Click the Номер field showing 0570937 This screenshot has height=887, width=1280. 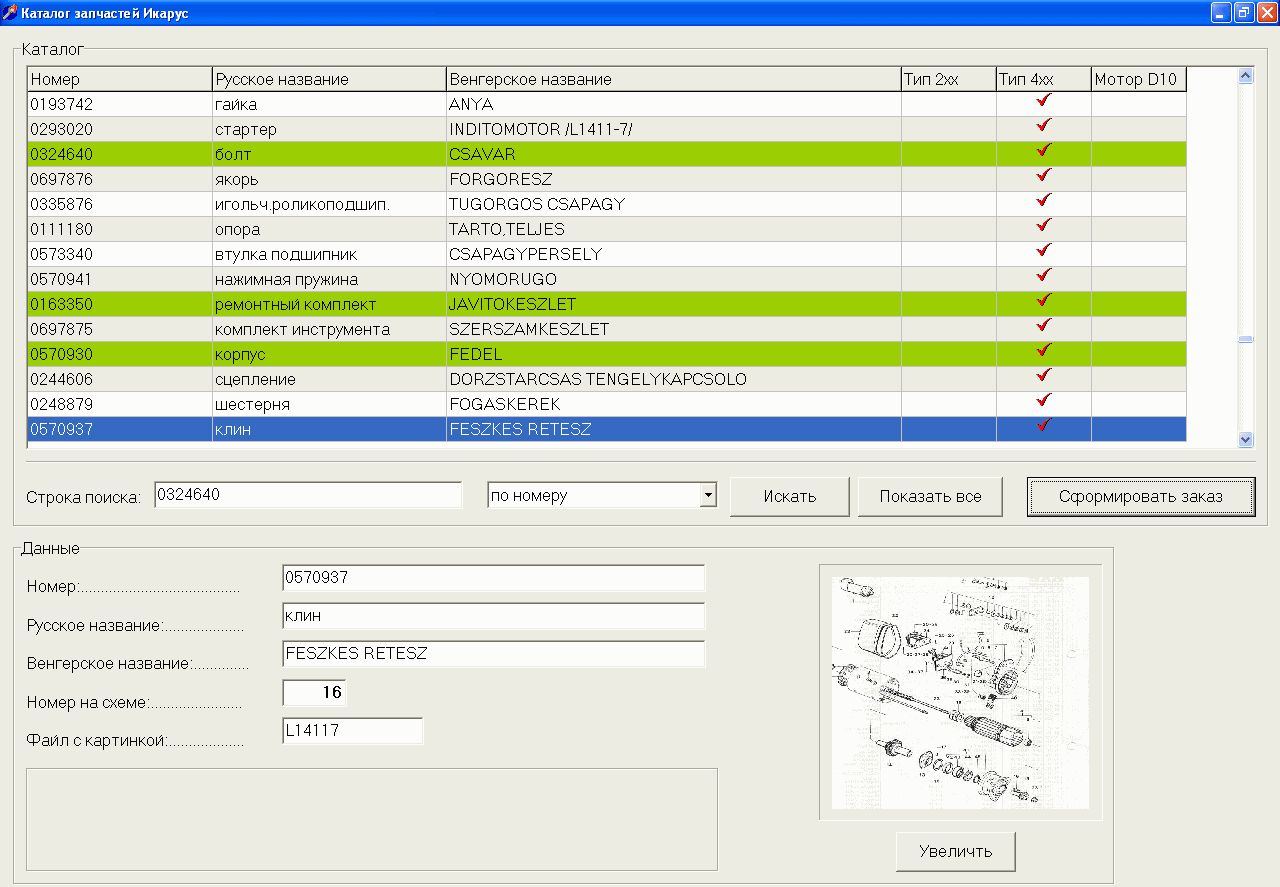coord(494,578)
